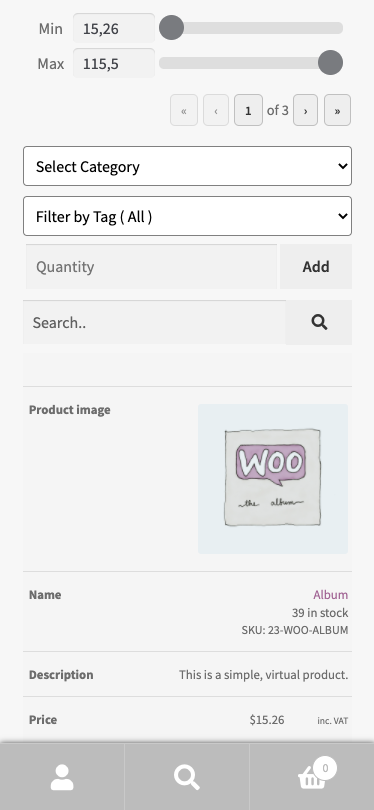Image resolution: width=374 pixels, height=810 pixels.
Task: Tap the search magnifier in bottom bar
Action: [x=186, y=777]
